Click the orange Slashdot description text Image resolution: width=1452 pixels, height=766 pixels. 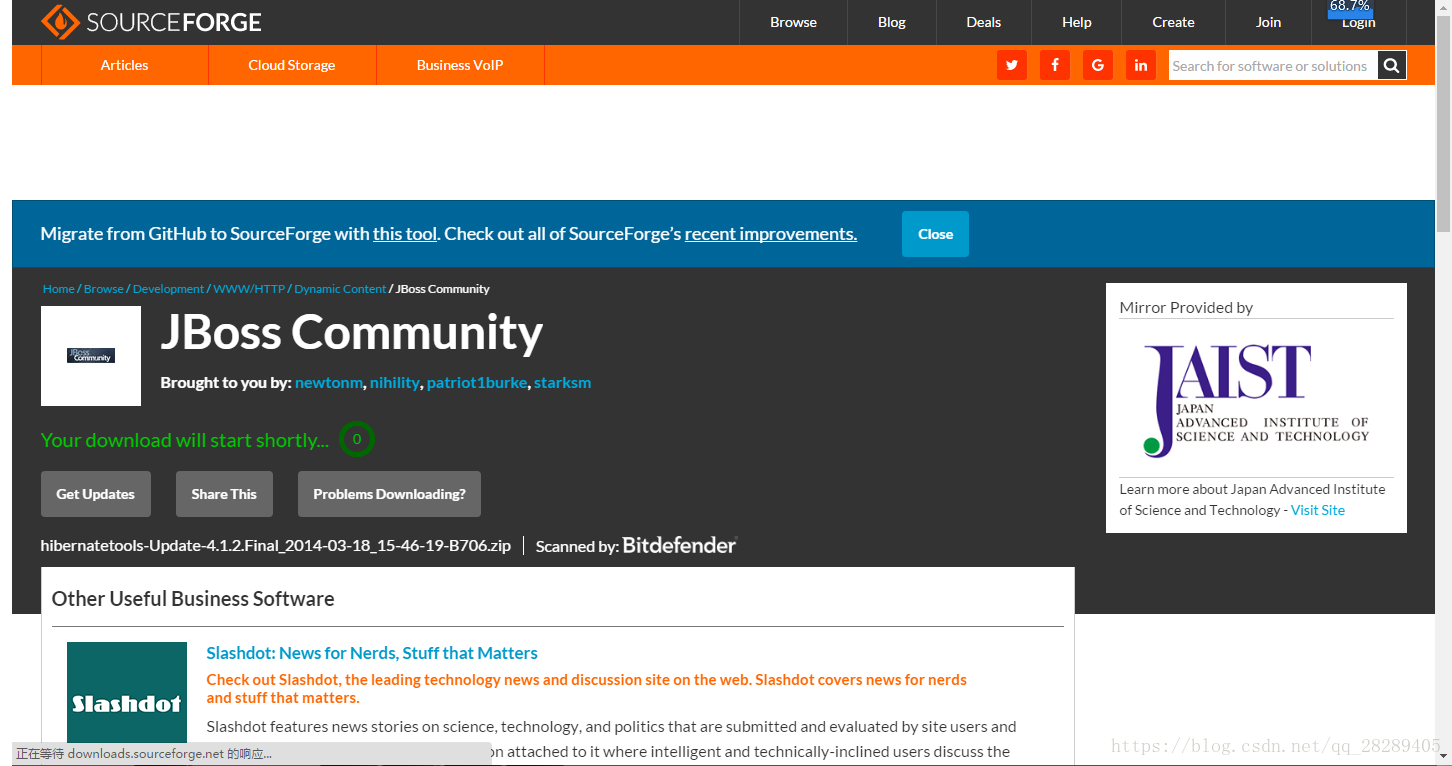pyautogui.click(x=586, y=688)
